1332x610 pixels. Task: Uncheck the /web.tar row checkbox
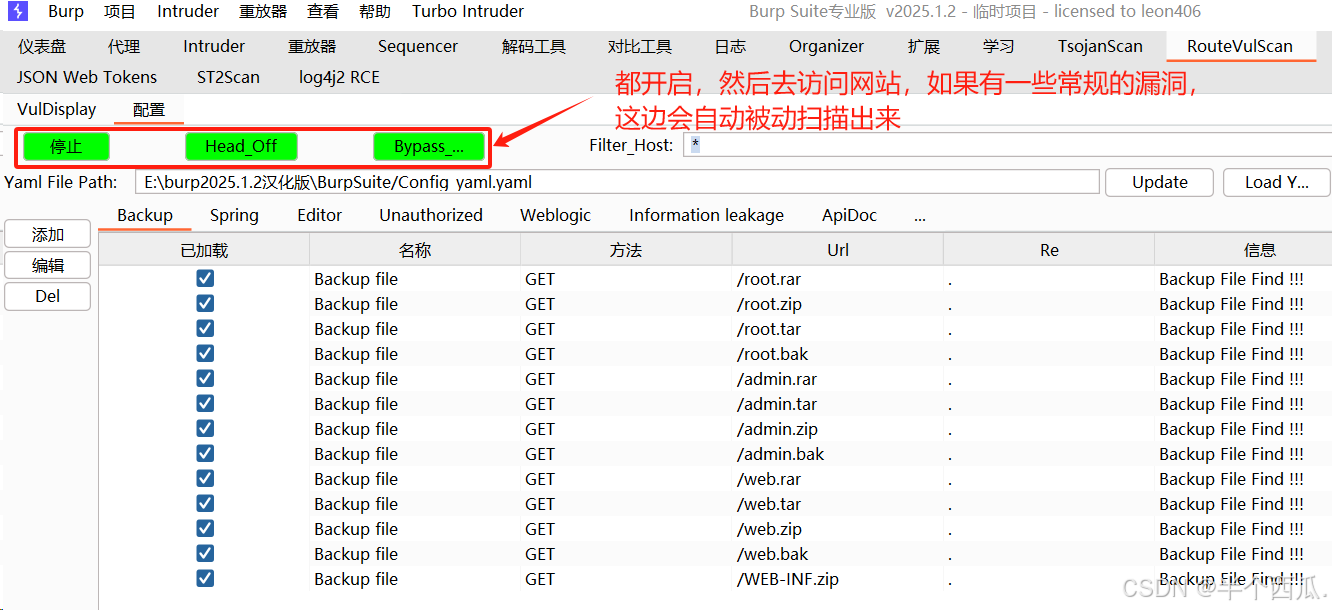(205, 503)
